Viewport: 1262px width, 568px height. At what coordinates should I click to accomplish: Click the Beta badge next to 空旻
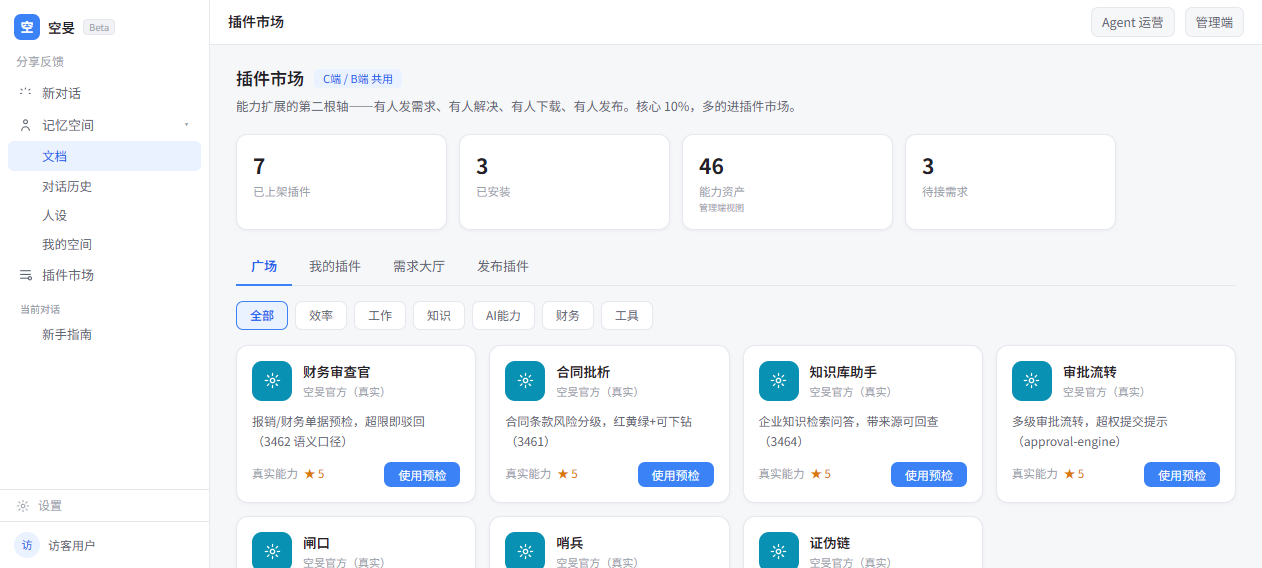(99, 28)
